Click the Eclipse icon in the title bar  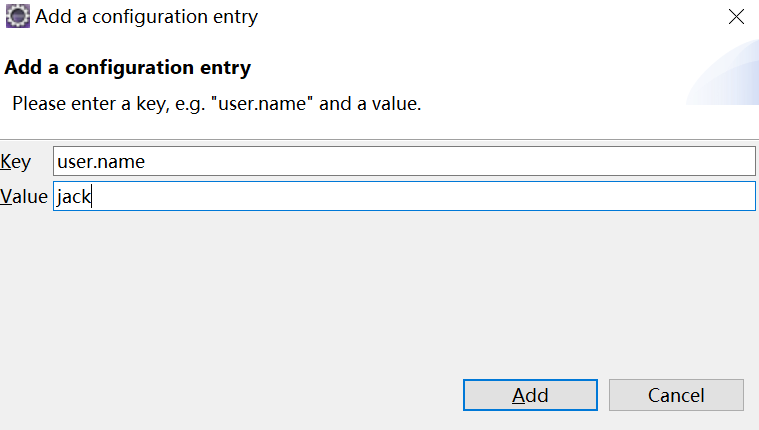(x=17, y=16)
